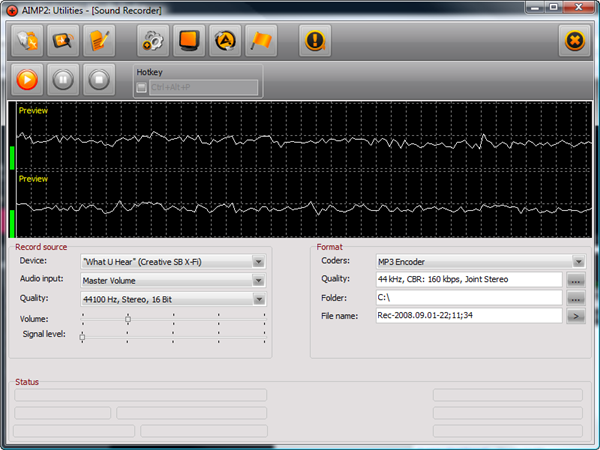Click the Volume slider handle
Image resolution: width=600 pixels, height=450 pixels.
pyautogui.click(x=128, y=319)
